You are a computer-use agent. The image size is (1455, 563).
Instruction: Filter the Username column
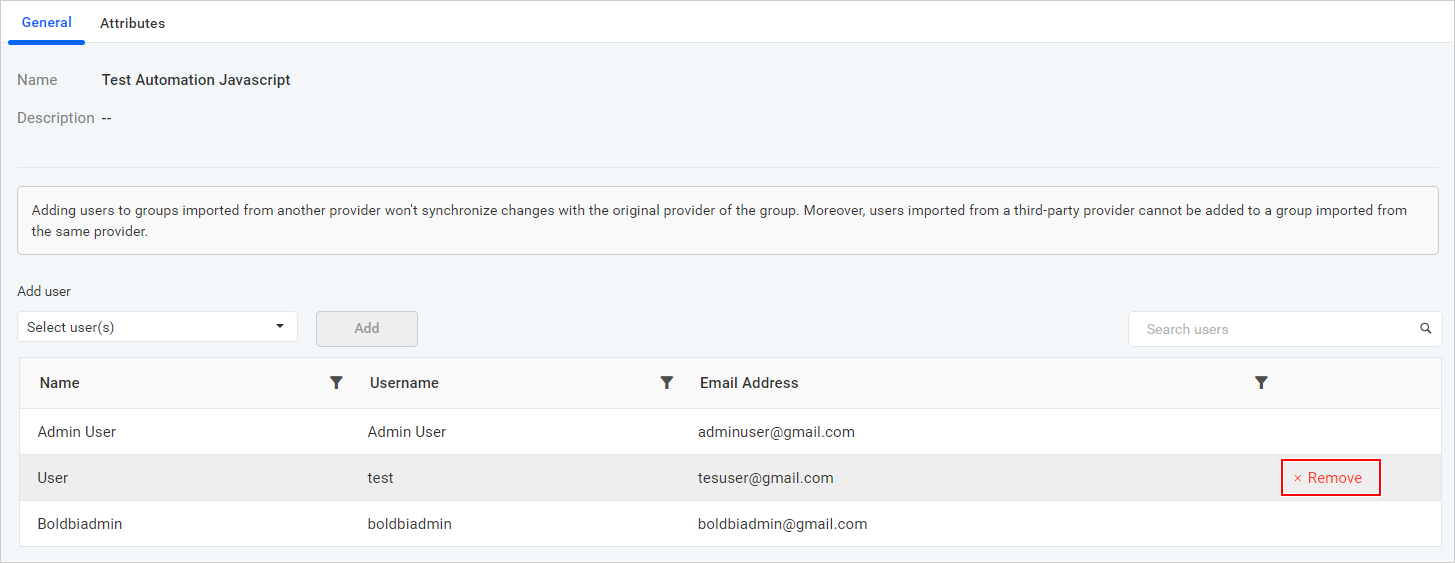pos(667,383)
